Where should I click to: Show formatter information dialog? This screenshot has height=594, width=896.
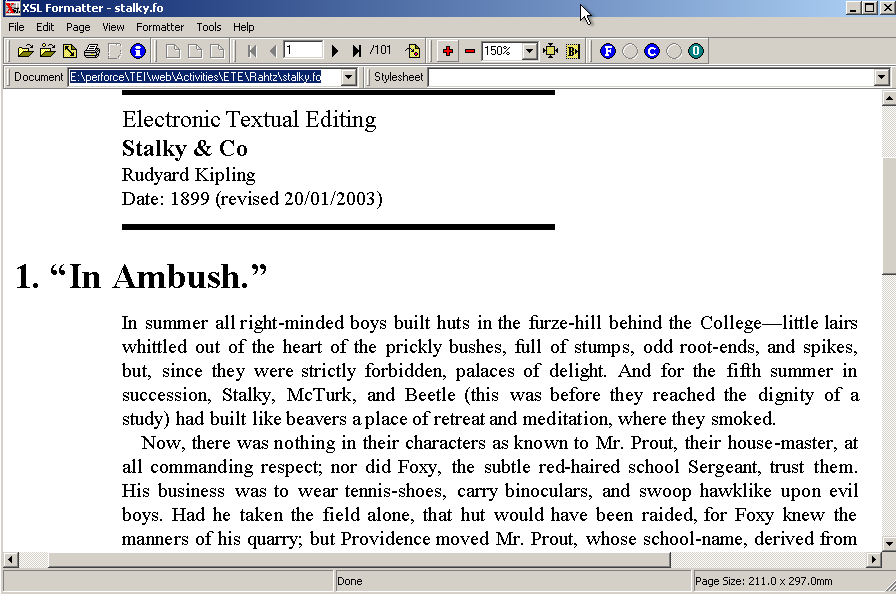tap(137, 50)
